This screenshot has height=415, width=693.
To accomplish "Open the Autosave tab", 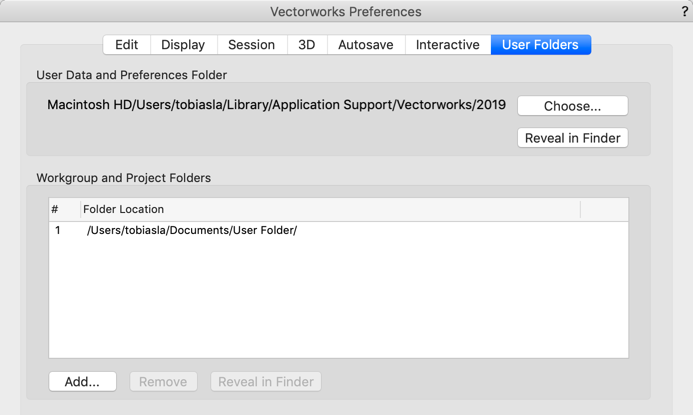I will [x=366, y=45].
